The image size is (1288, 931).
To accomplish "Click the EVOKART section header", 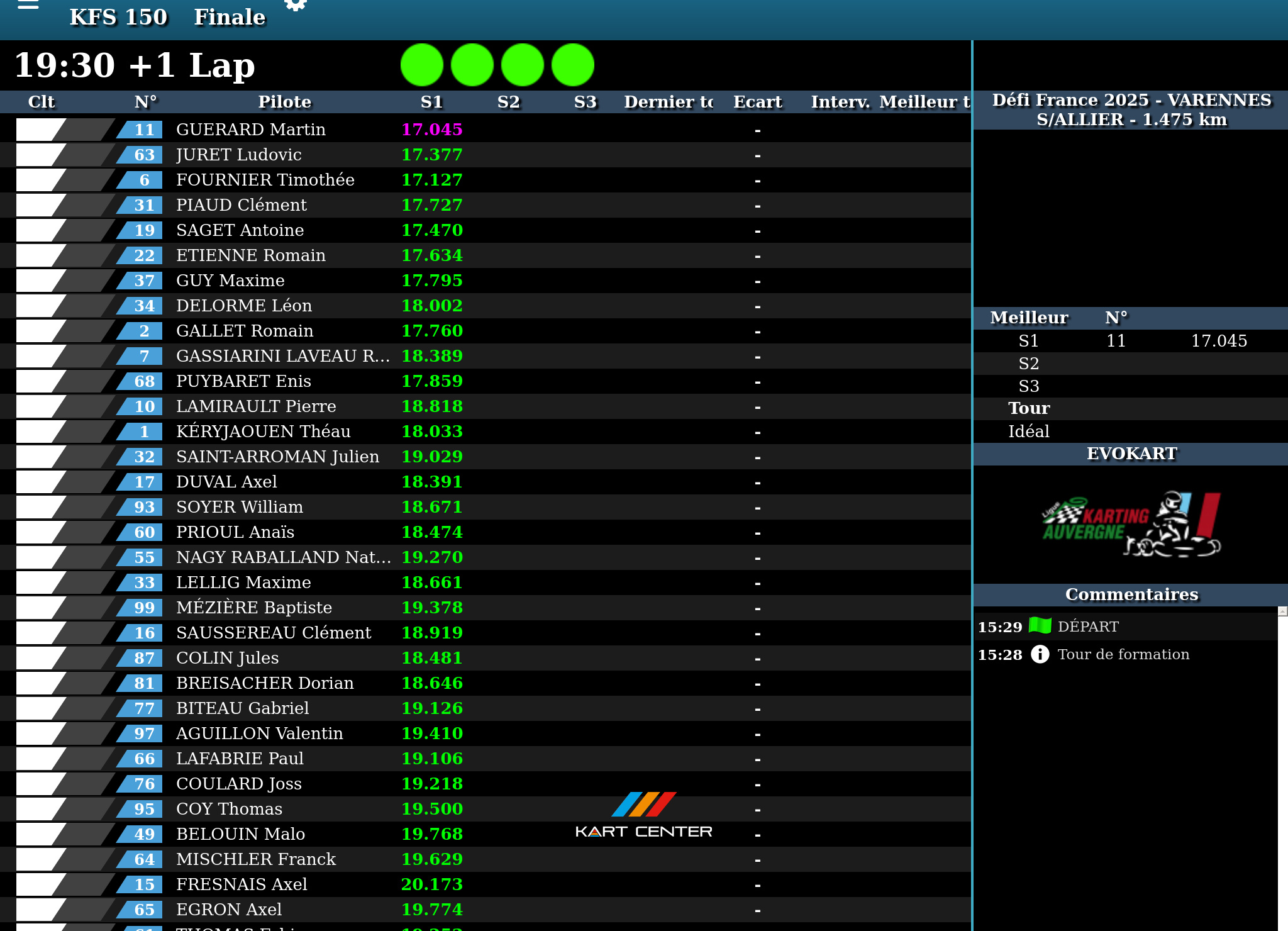I will coord(1131,454).
